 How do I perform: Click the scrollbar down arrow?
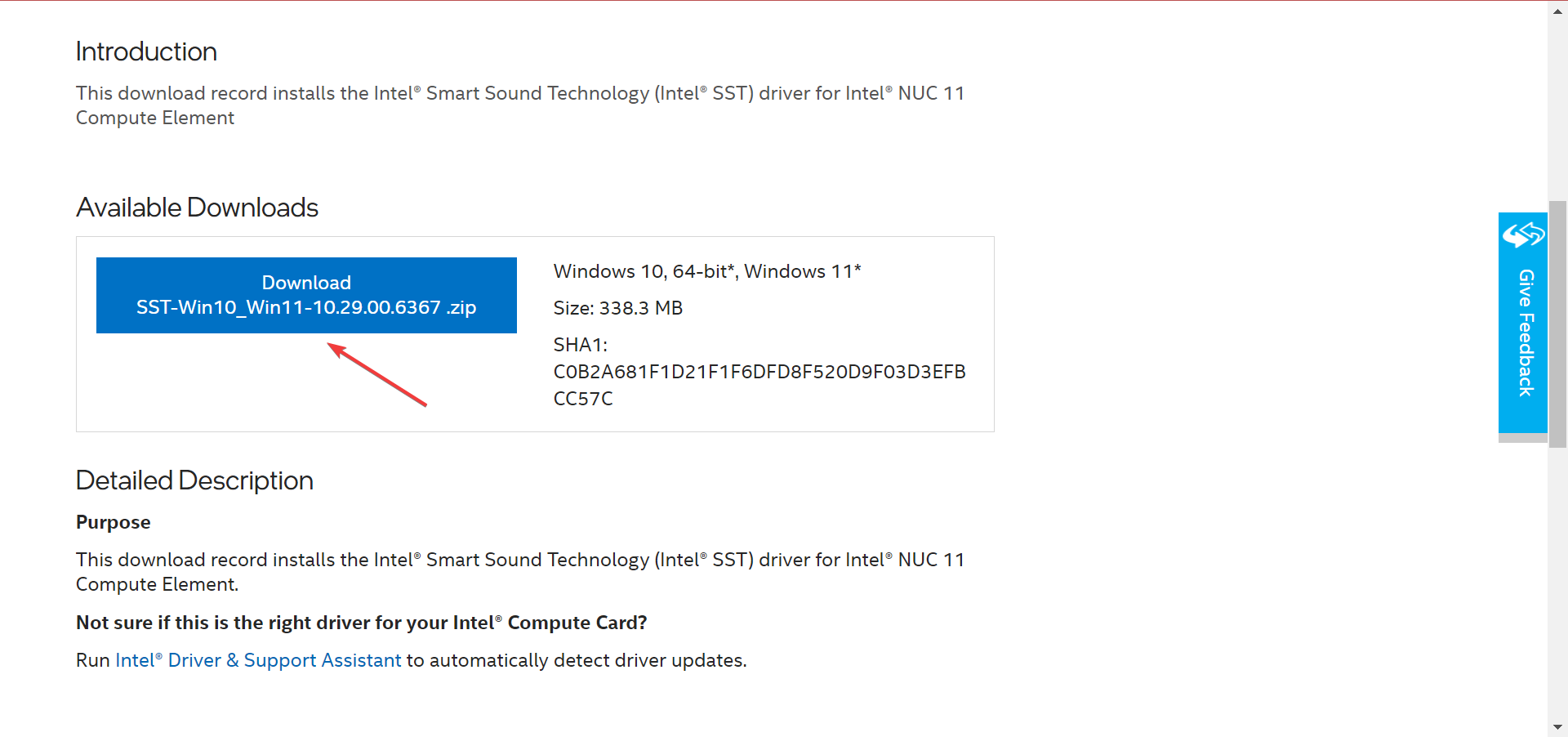click(x=1557, y=726)
